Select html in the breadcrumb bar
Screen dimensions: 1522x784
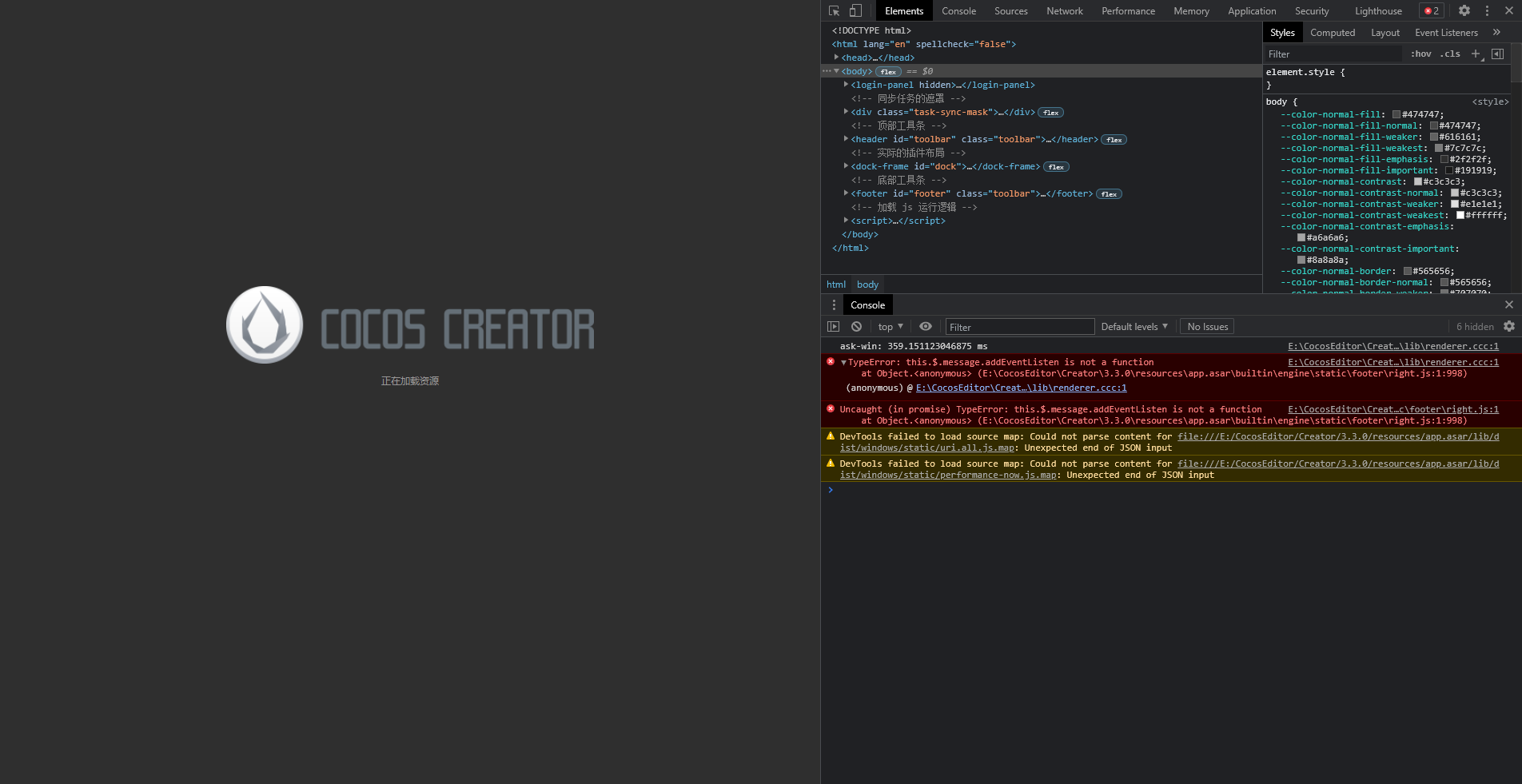836,285
